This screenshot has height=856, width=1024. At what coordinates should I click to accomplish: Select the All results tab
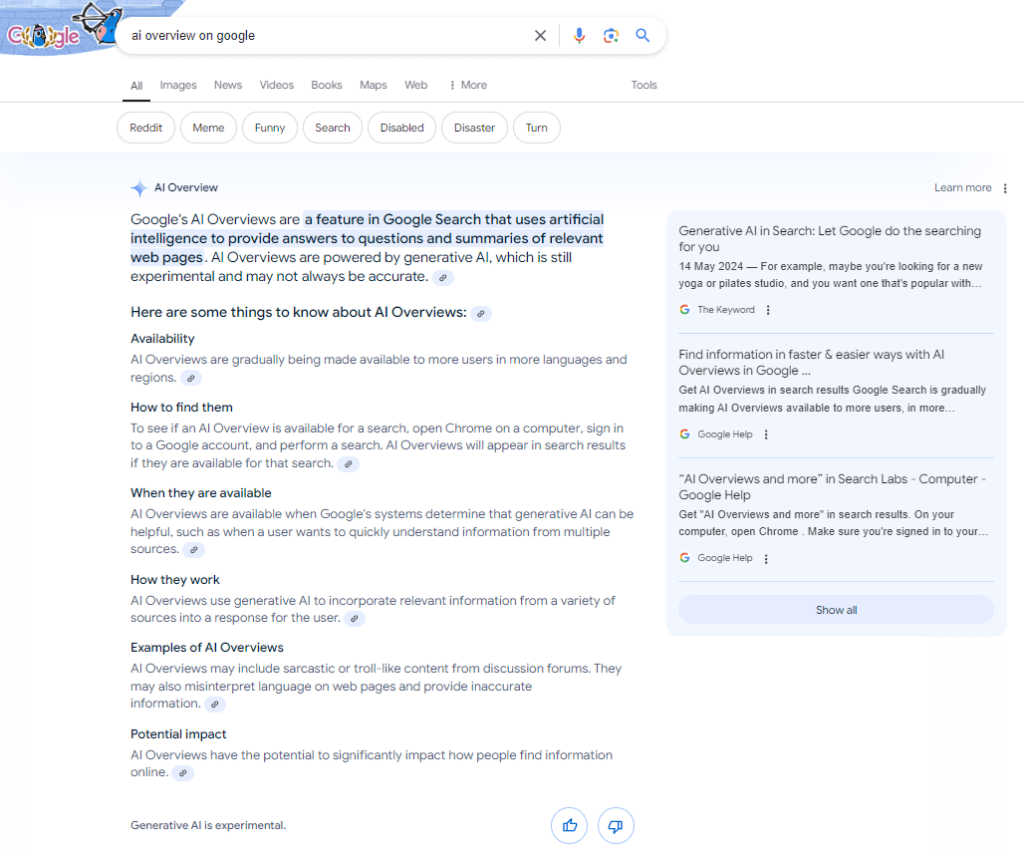[x=136, y=86]
